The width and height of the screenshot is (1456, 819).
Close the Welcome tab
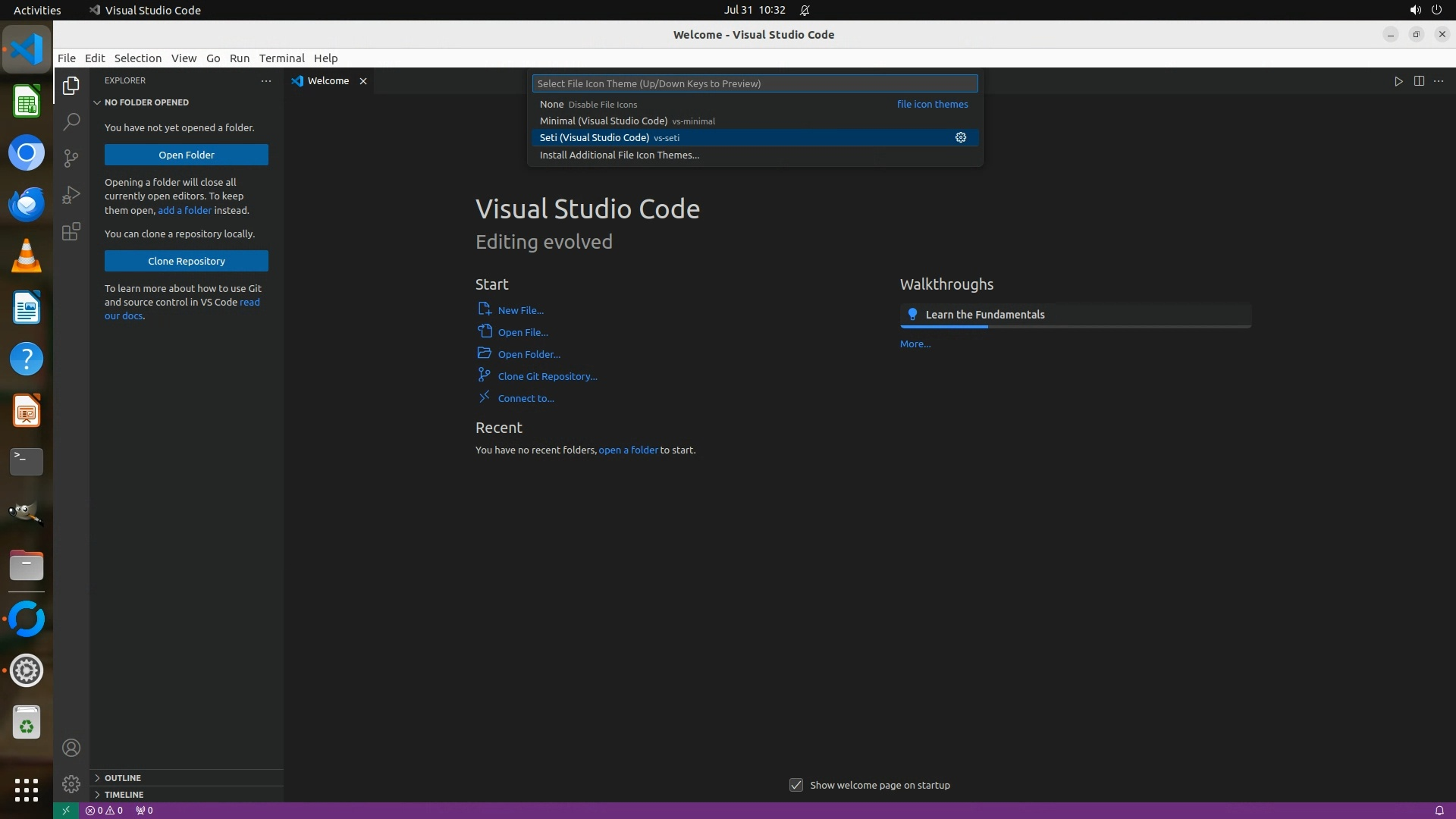pos(363,81)
